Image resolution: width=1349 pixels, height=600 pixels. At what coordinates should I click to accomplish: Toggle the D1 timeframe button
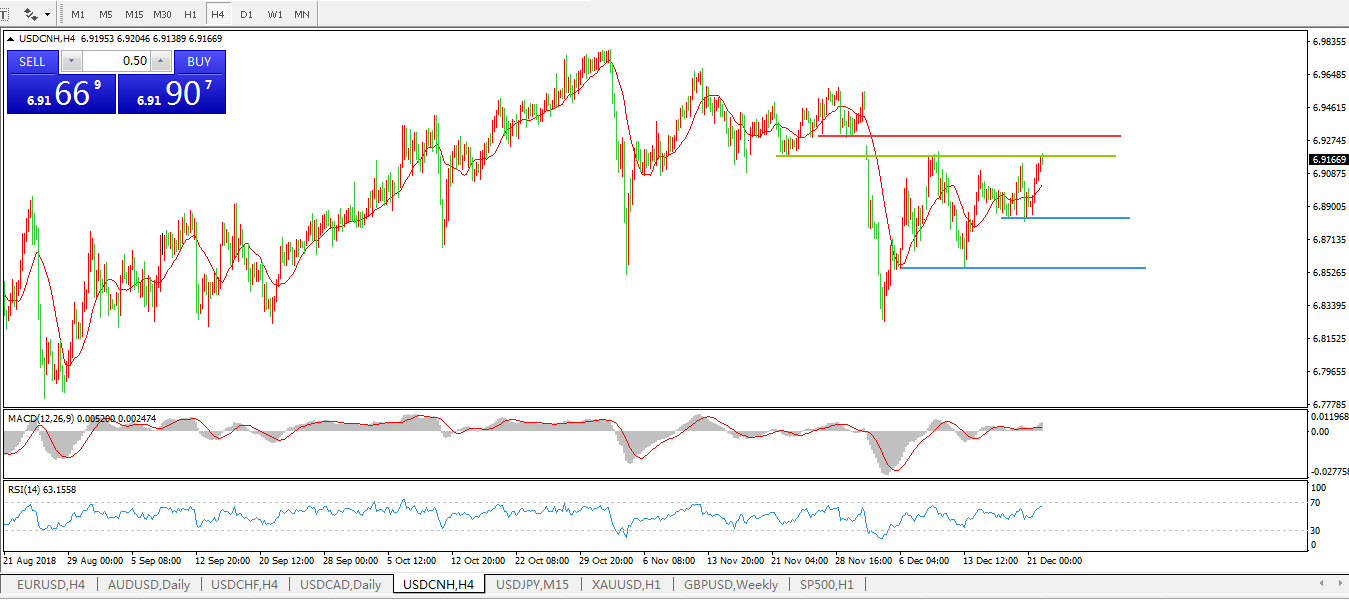tap(246, 15)
